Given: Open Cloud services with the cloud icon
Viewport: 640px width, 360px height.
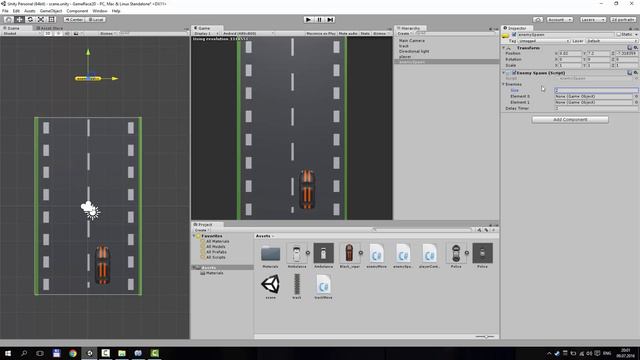Looking at the screenshot, I should [x=538, y=20].
